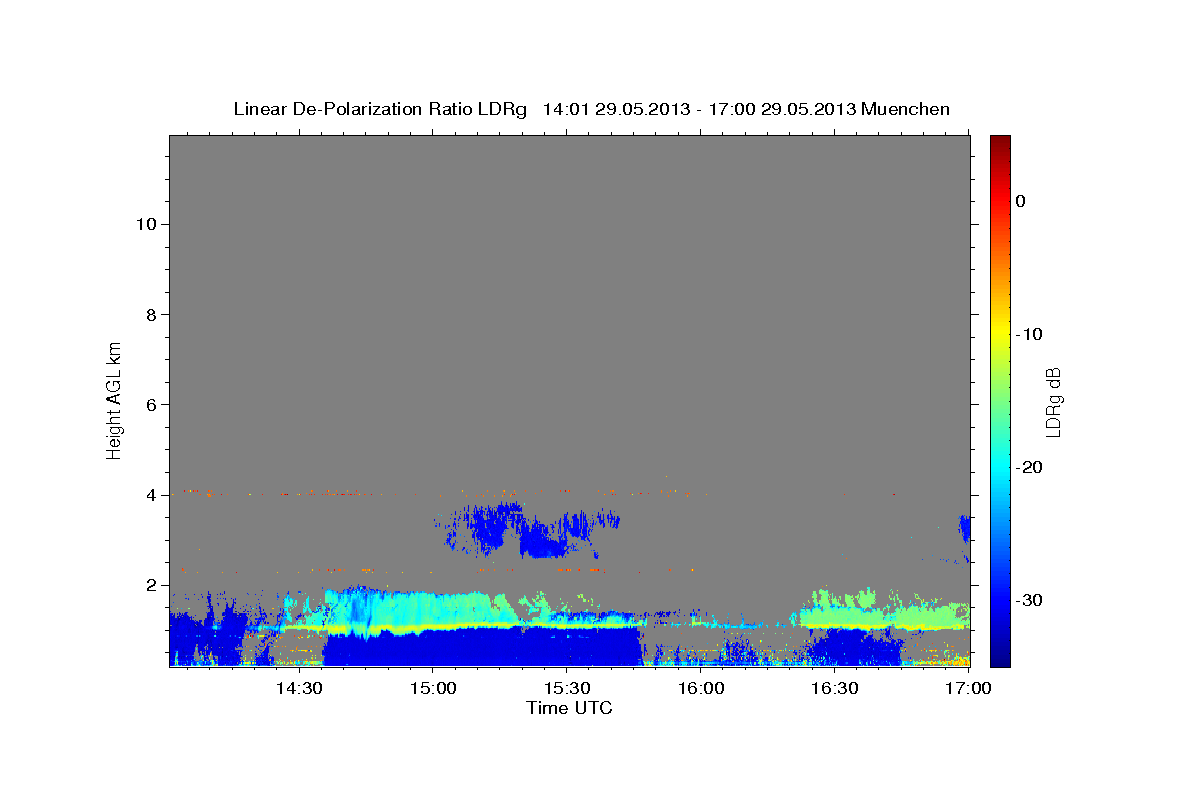The width and height of the screenshot is (1200, 800).
Task: Click the 'LDRg dB' colorbar label
Action: click(1053, 402)
